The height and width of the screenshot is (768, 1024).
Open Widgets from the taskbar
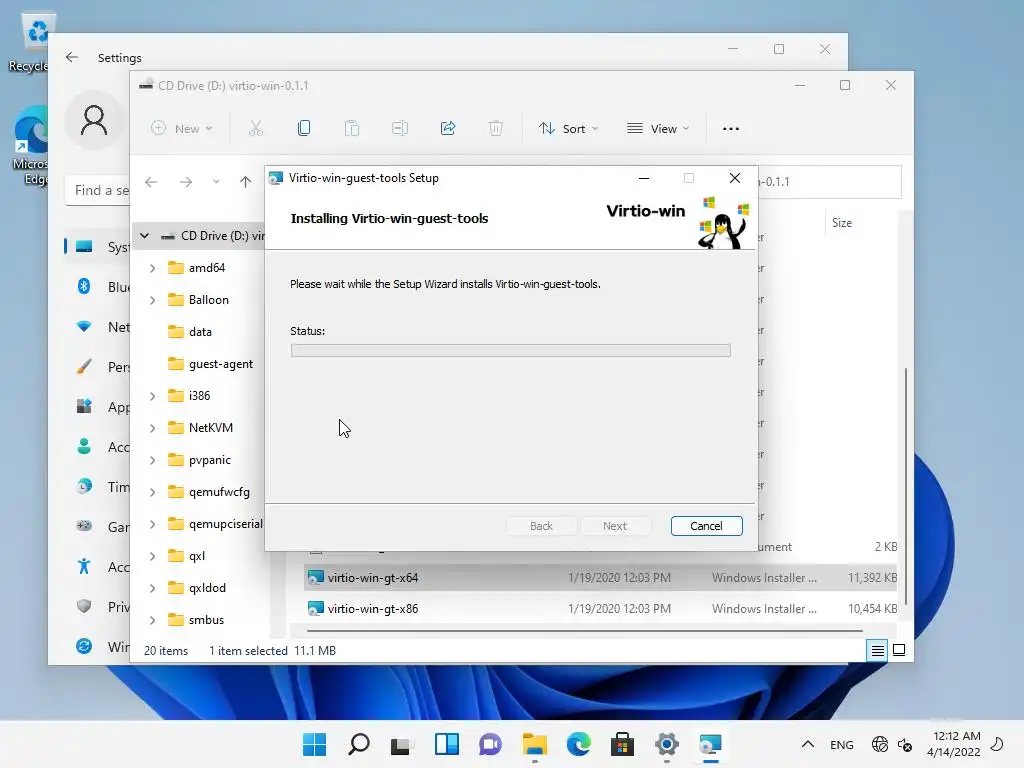click(447, 744)
